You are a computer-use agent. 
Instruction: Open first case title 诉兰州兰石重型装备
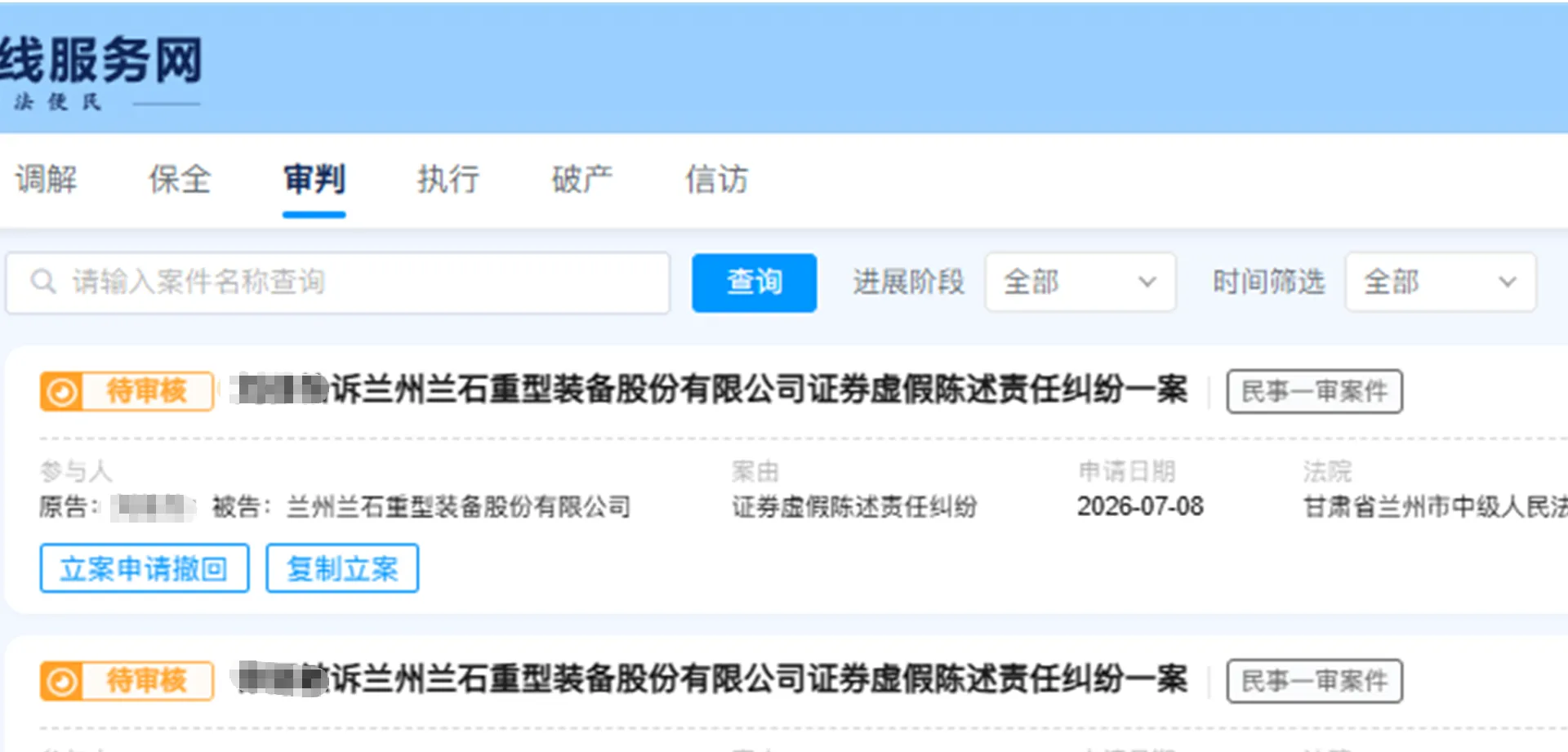click(x=709, y=389)
